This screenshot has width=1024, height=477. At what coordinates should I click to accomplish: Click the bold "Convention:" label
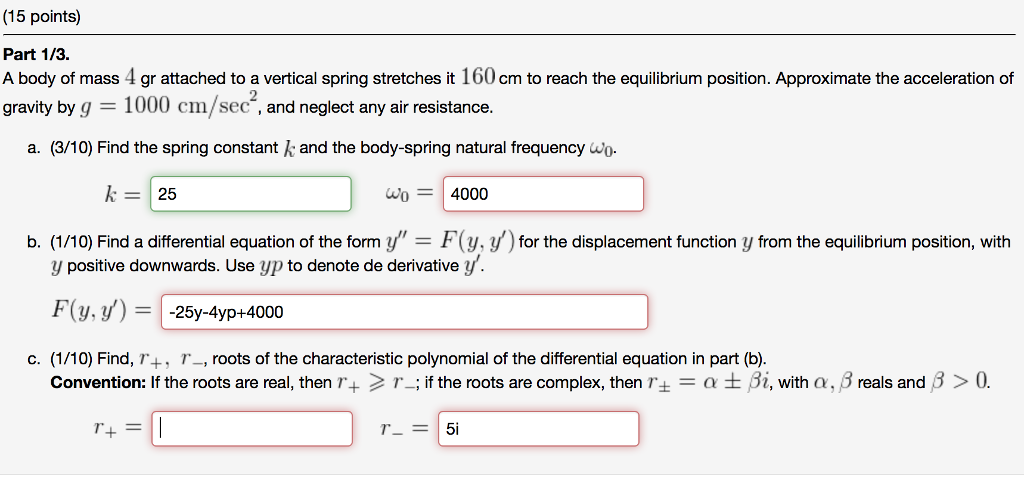[98, 383]
